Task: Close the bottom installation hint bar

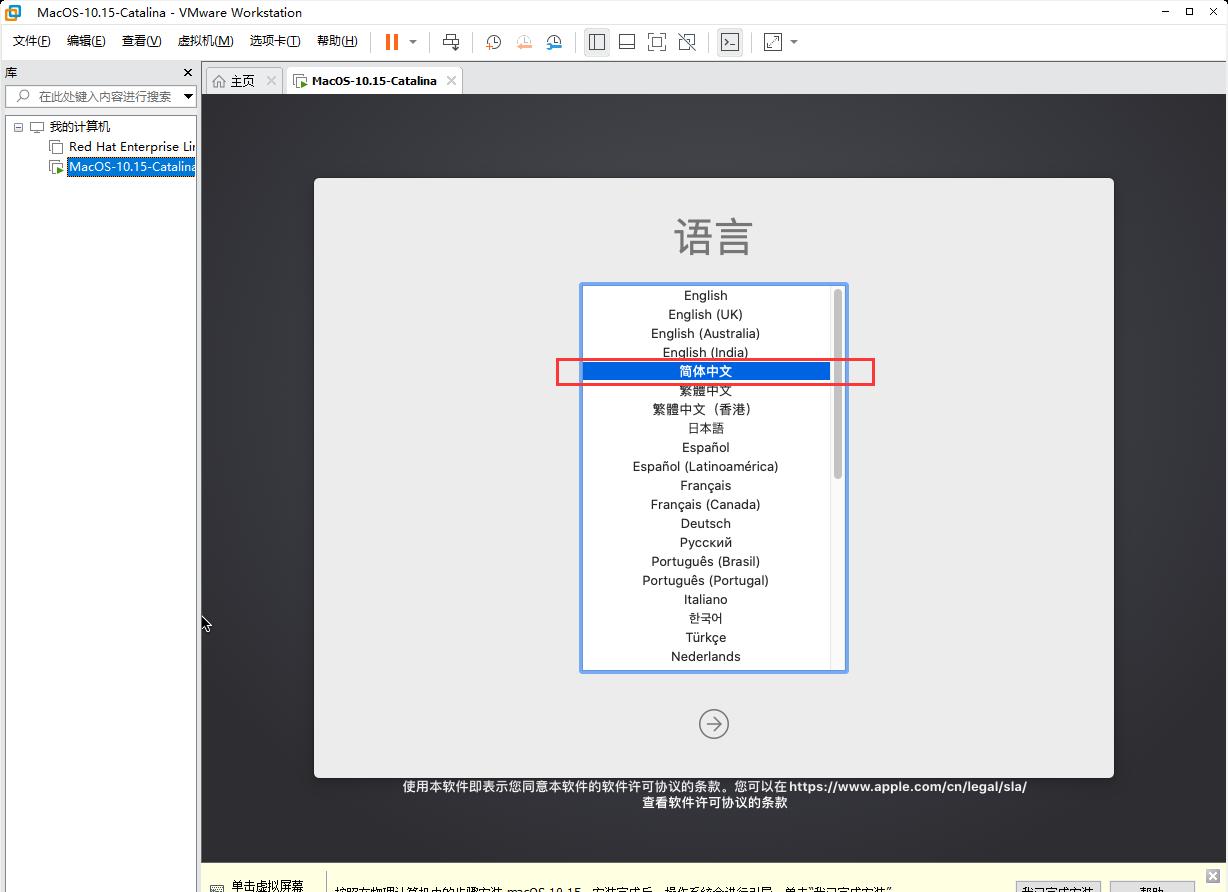Action: point(1213,876)
